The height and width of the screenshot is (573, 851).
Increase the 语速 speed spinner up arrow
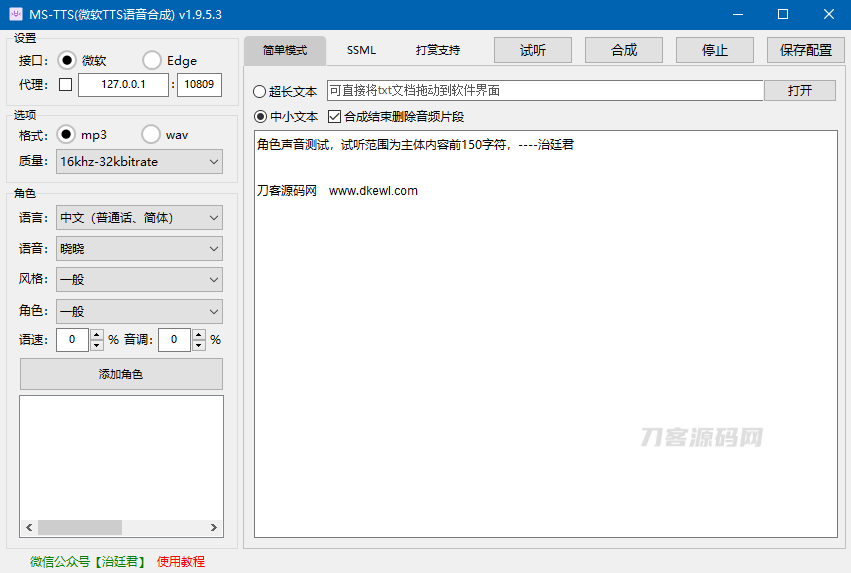[x=97, y=335]
